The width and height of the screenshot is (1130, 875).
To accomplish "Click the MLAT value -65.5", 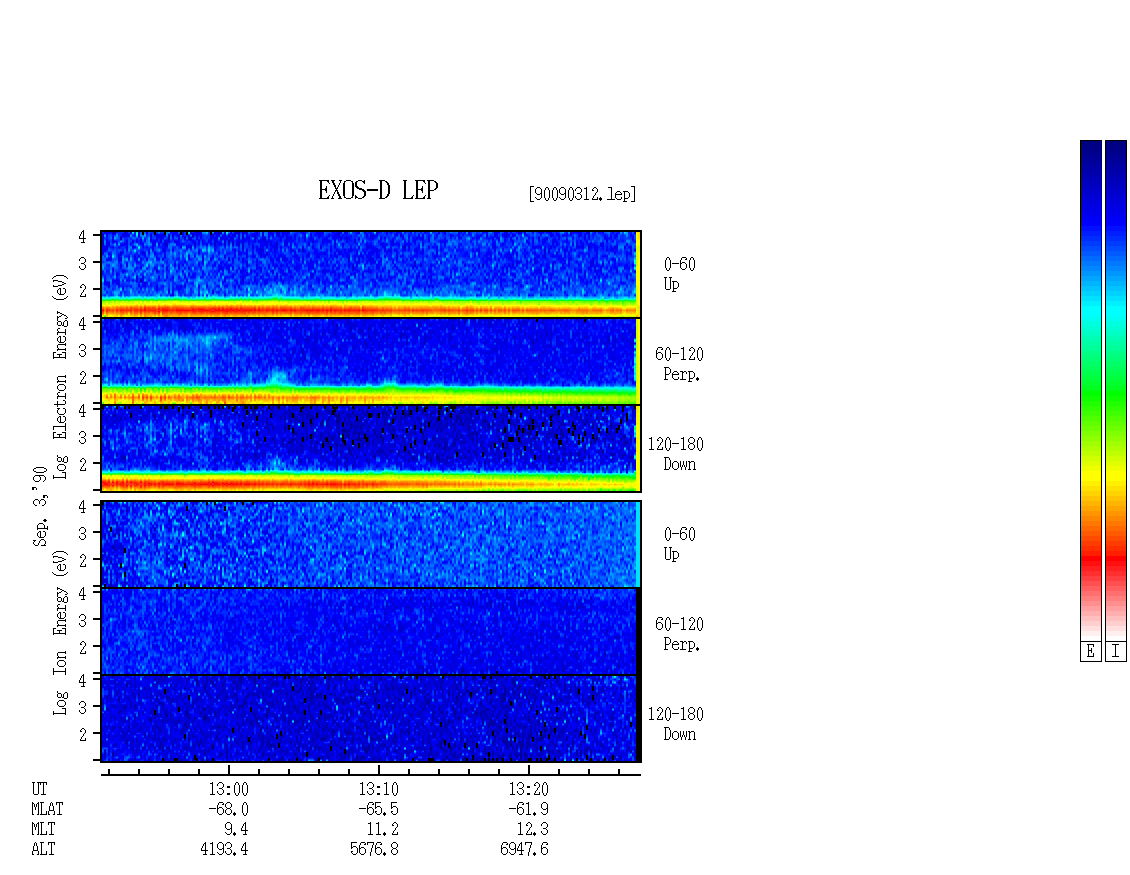I will coord(378,809).
